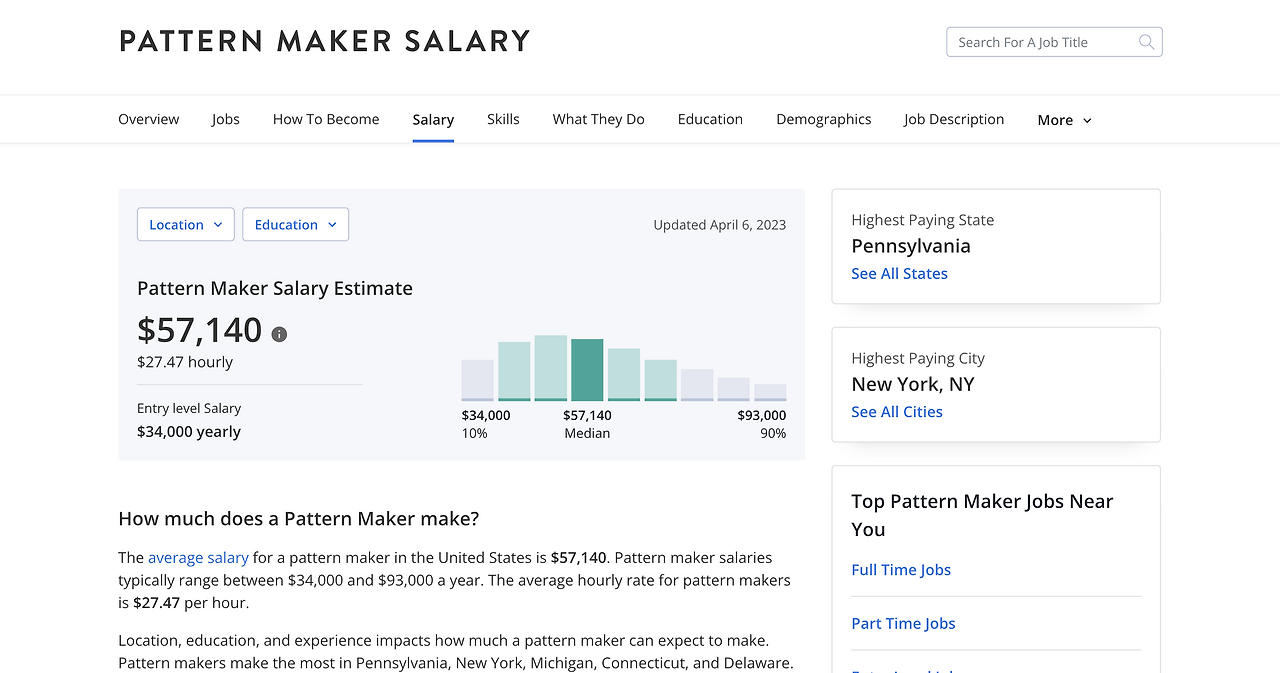Follow the average salary link
Viewport: 1280px width, 673px height.
coord(198,557)
